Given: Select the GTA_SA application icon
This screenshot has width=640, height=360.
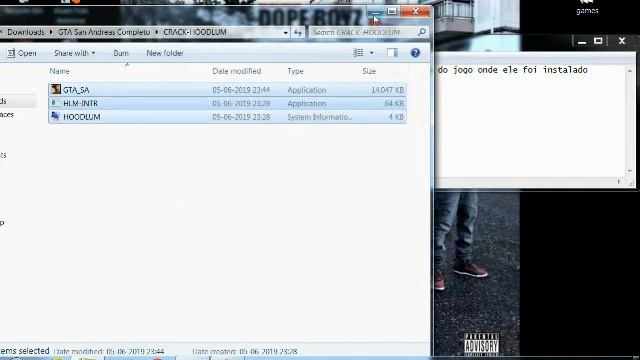Looking at the screenshot, I should coord(56,89).
